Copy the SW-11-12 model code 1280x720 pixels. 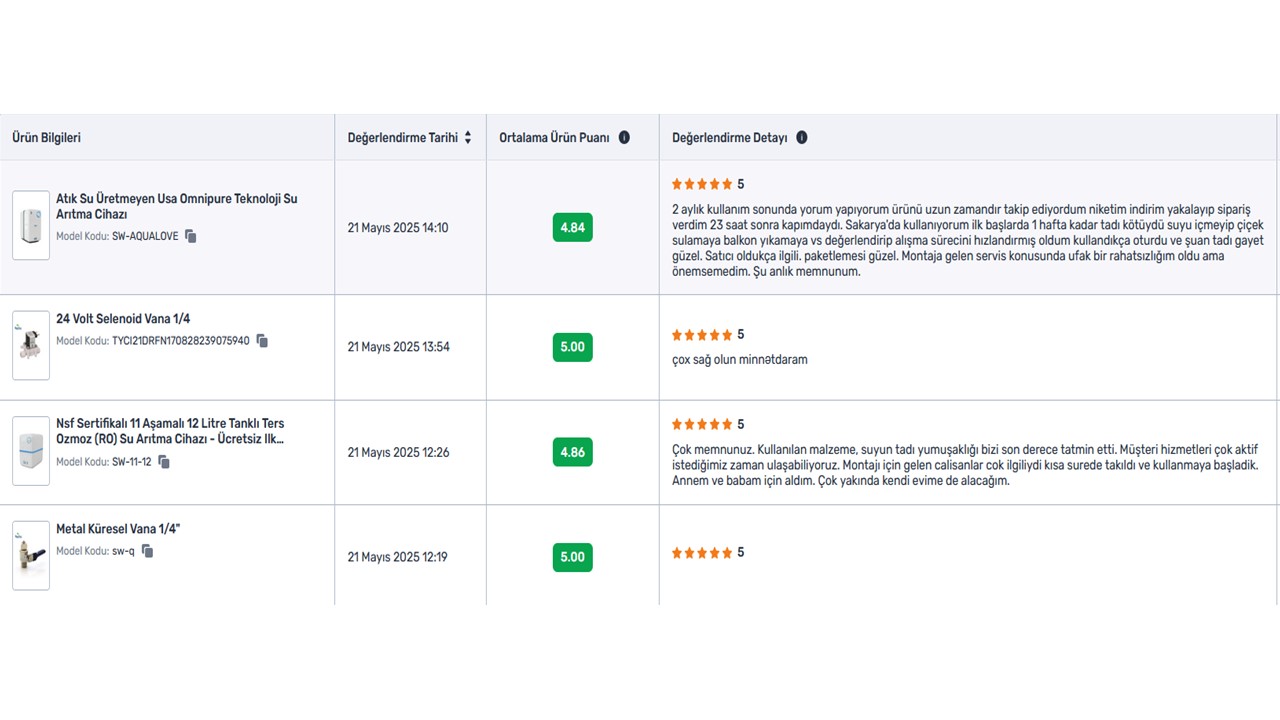(164, 462)
